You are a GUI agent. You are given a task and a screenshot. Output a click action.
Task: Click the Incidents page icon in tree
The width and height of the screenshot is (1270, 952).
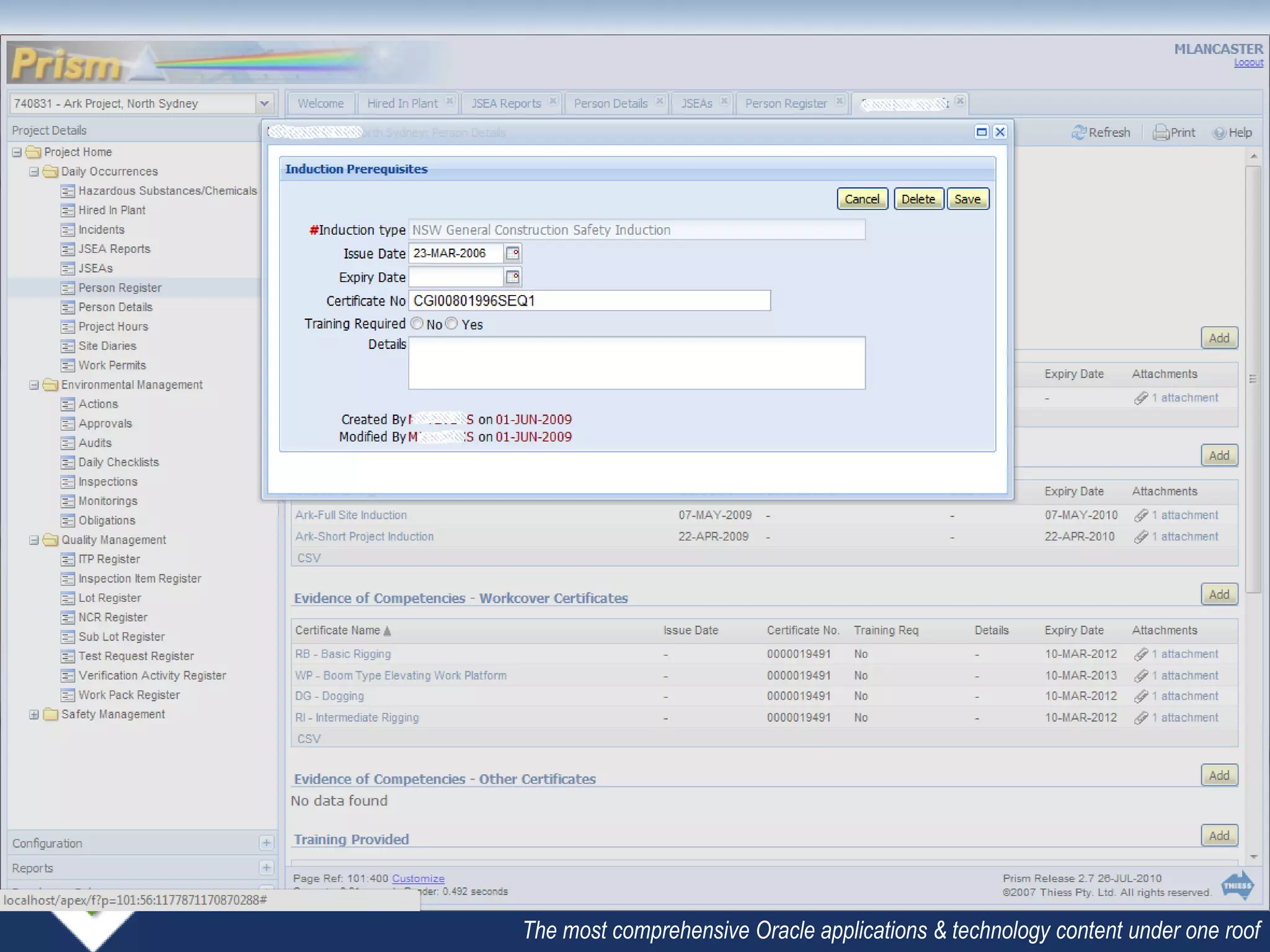68,230
